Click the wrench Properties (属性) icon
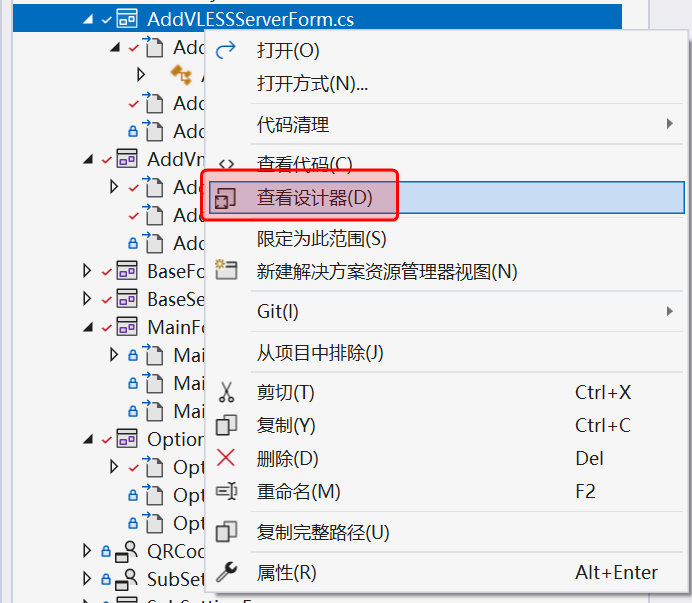 [227, 572]
